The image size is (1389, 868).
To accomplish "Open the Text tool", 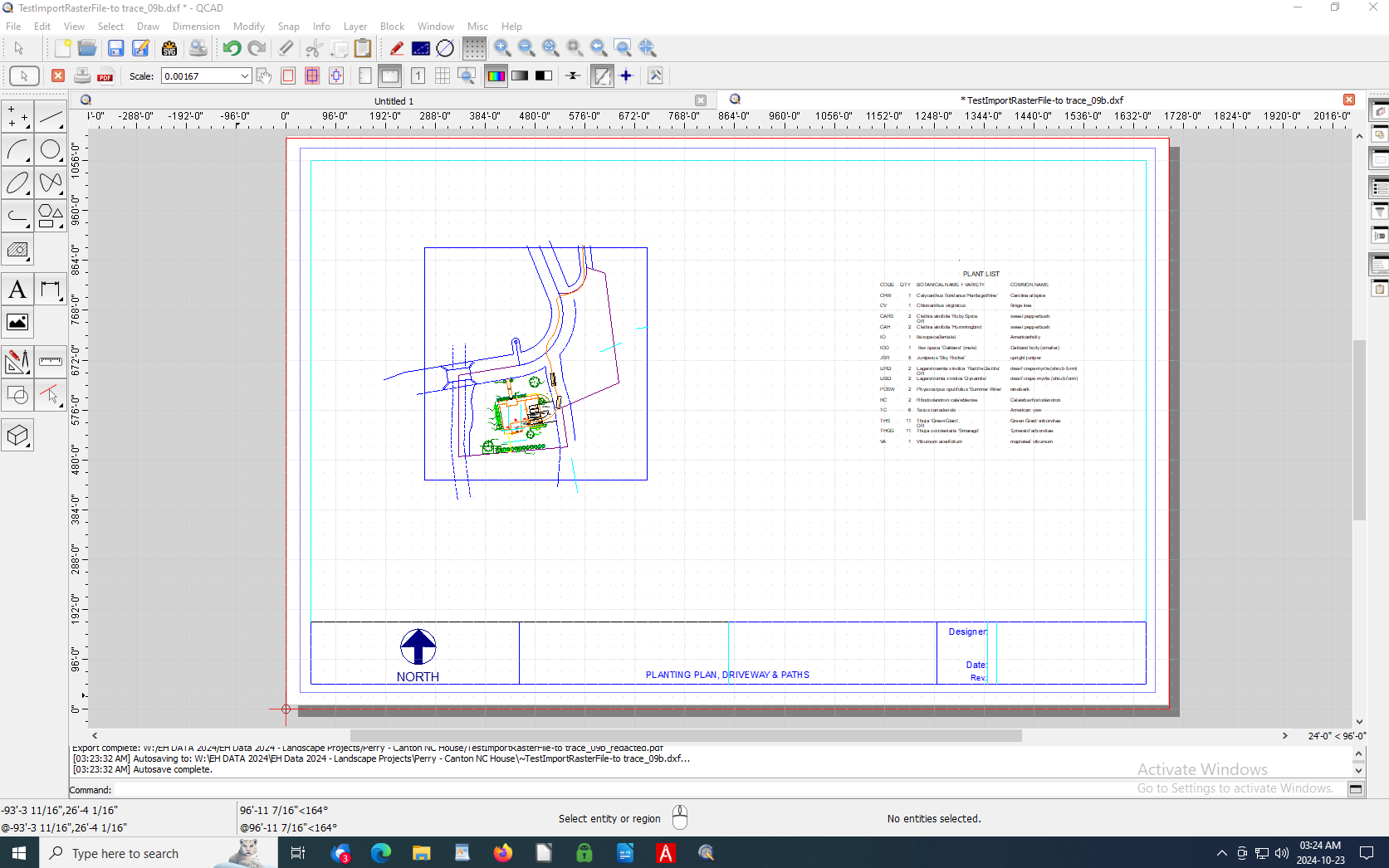I will click(17, 290).
